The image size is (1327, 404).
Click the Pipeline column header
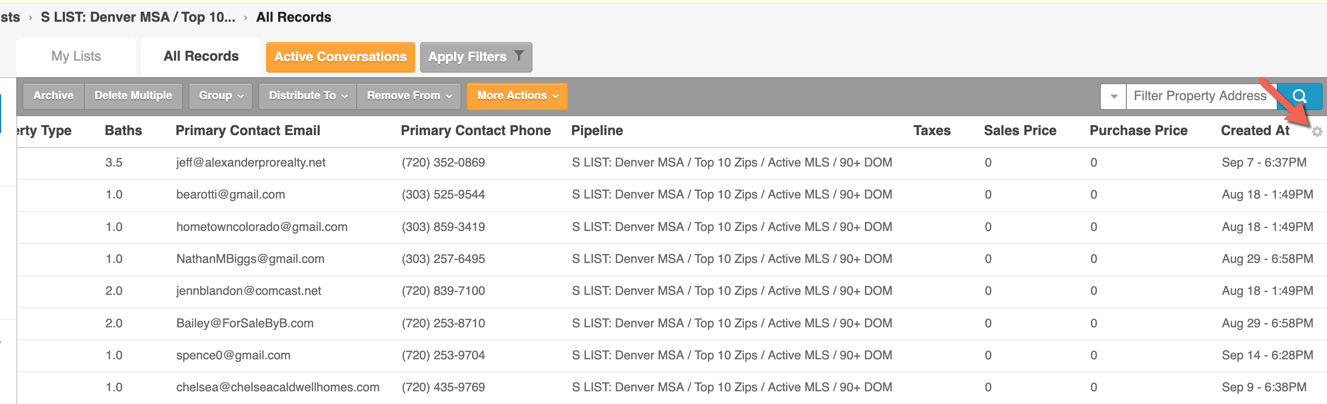(x=597, y=131)
